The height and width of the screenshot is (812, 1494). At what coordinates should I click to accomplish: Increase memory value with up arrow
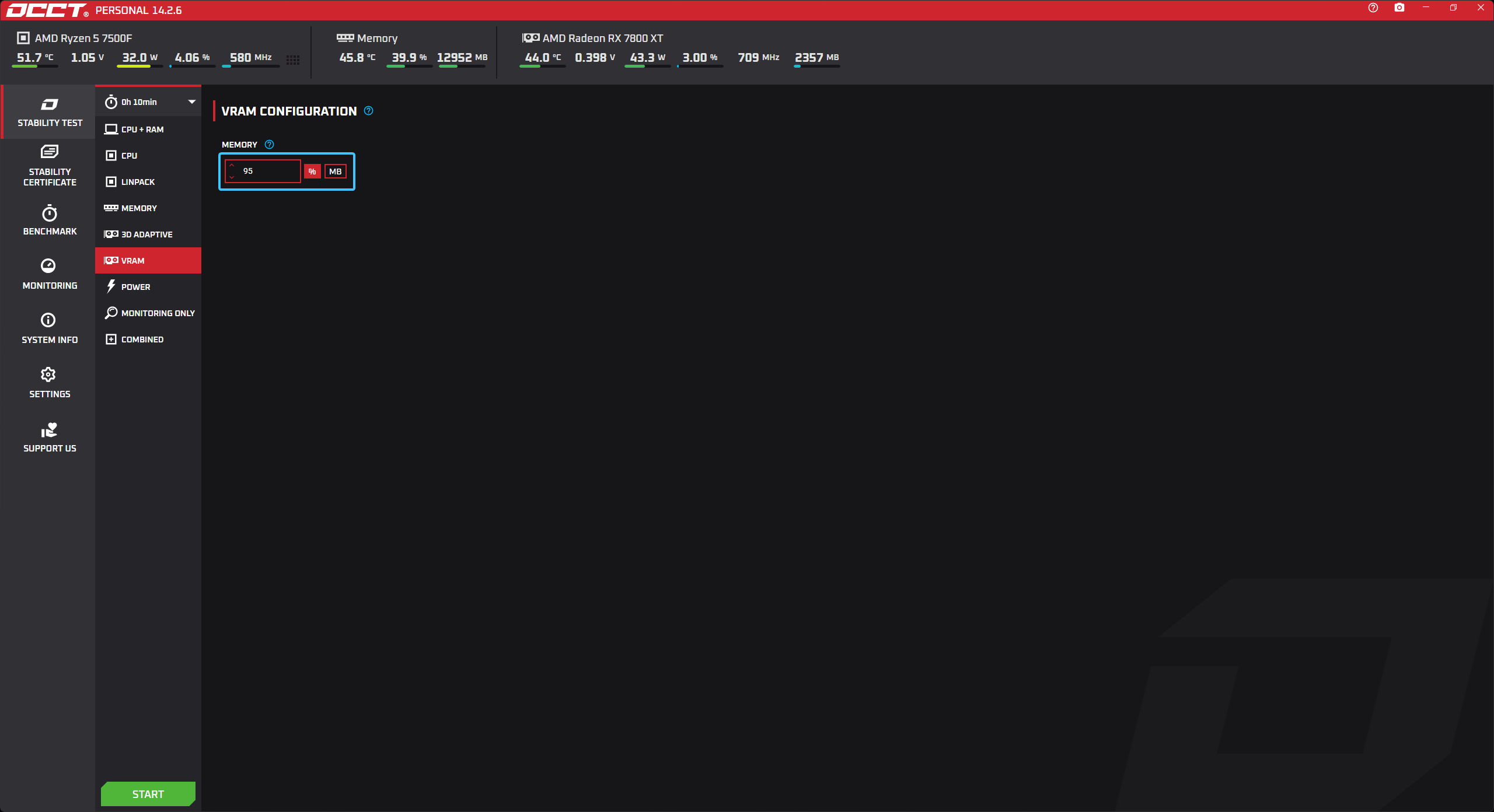coord(232,166)
